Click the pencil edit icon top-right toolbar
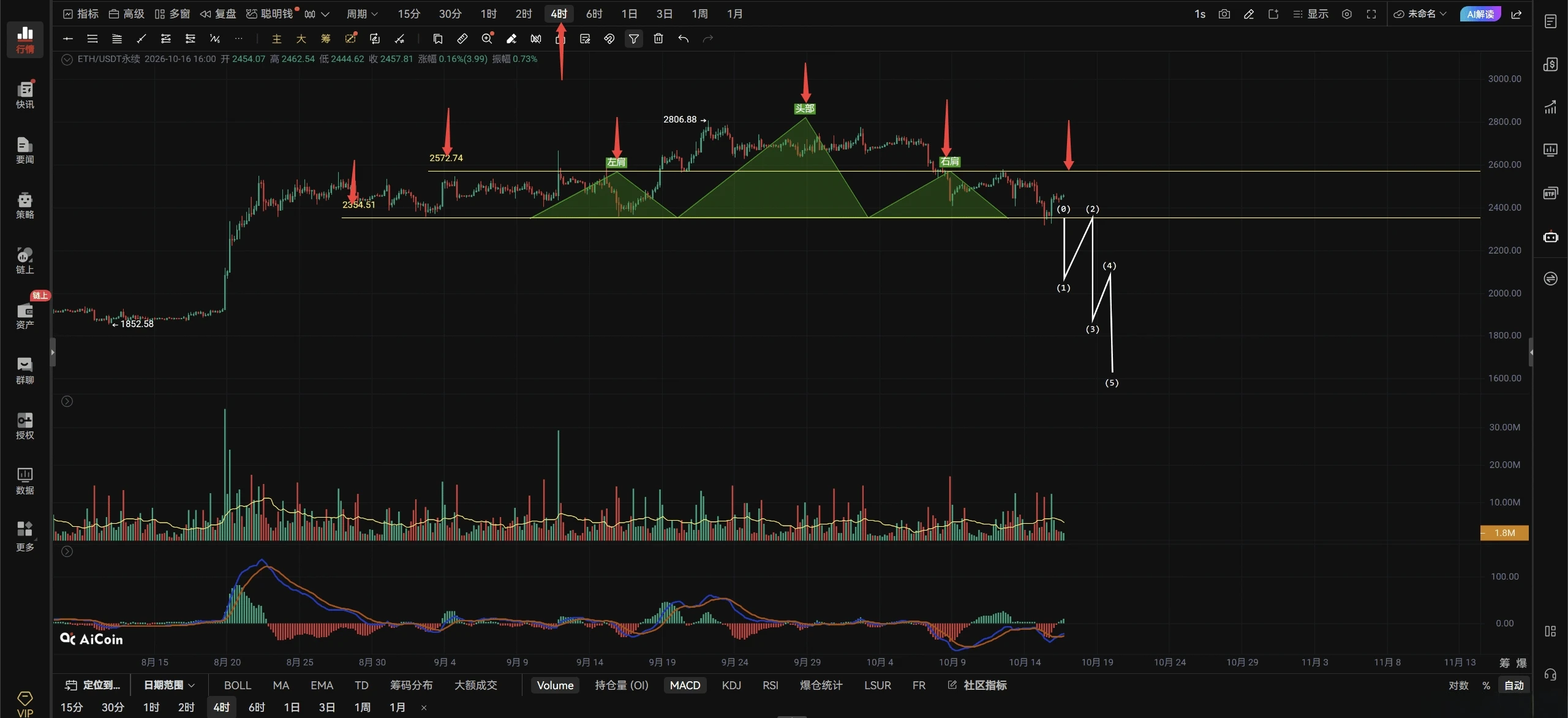 [1249, 14]
